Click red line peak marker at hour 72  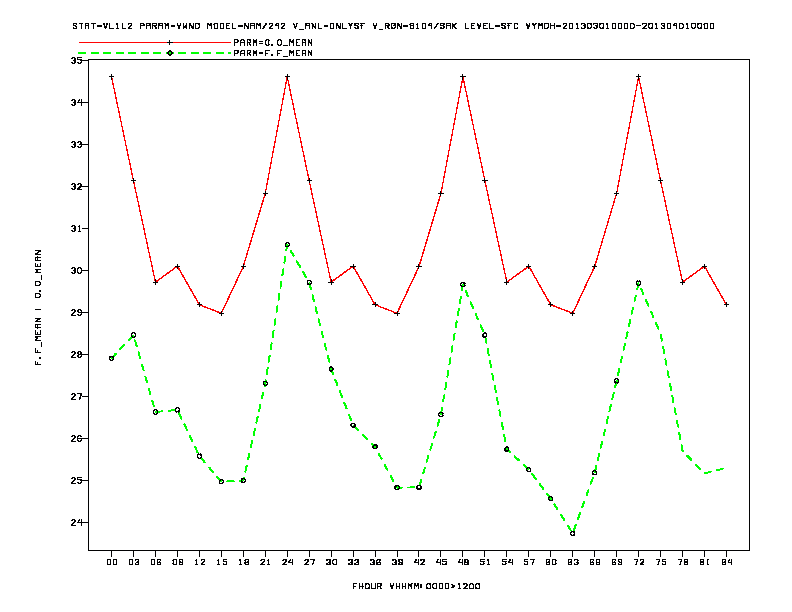click(638, 77)
